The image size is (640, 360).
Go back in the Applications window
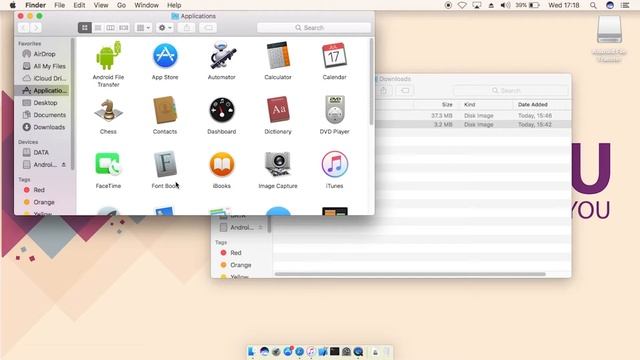point(23,28)
